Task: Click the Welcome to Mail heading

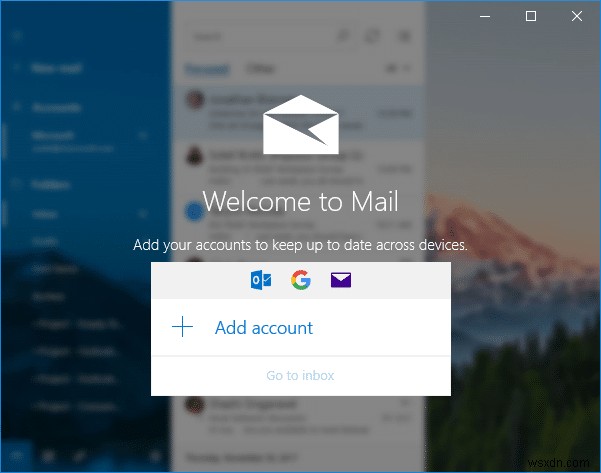Action: pyautogui.click(x=300, y=201)
